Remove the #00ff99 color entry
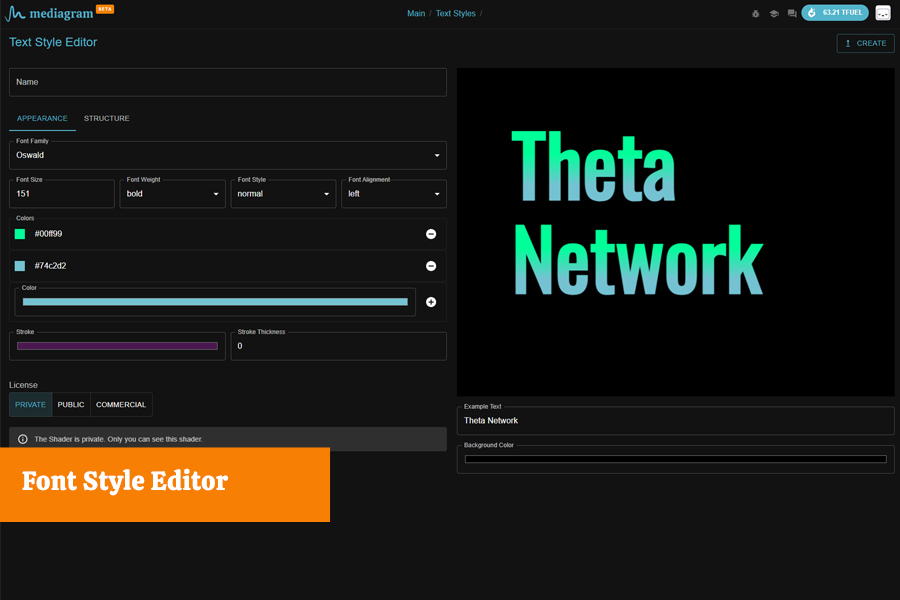The width and height of the screenshot is (900, 600). 431,234
